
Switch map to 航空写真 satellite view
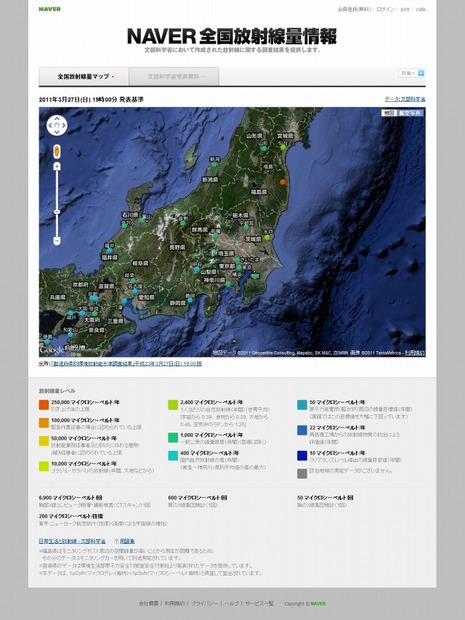click(410, 113)
